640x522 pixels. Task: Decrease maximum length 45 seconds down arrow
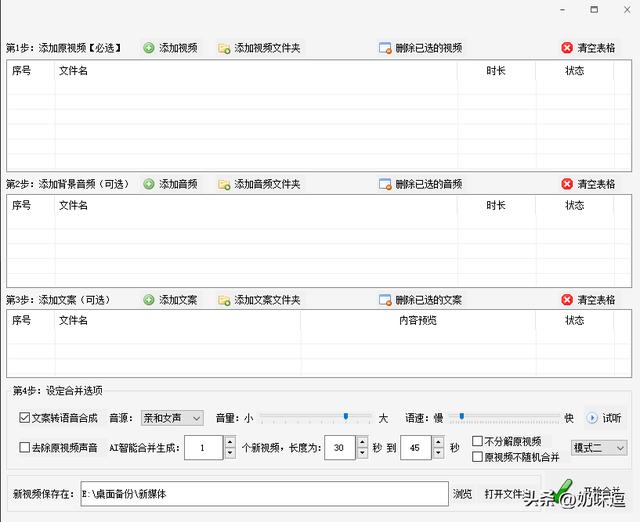click(x=438, y=453)
